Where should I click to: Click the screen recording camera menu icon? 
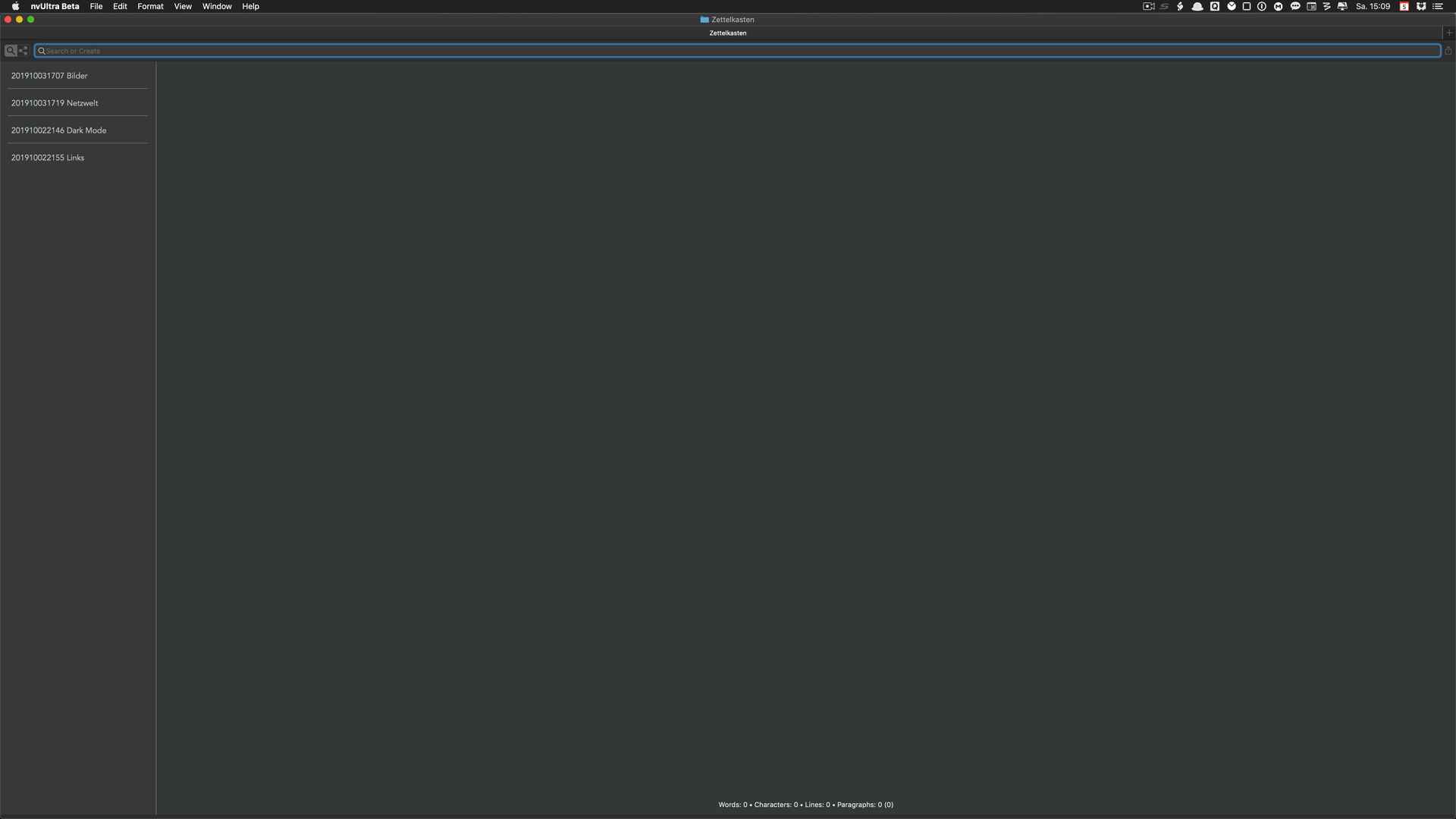[x=1149, y=6]
